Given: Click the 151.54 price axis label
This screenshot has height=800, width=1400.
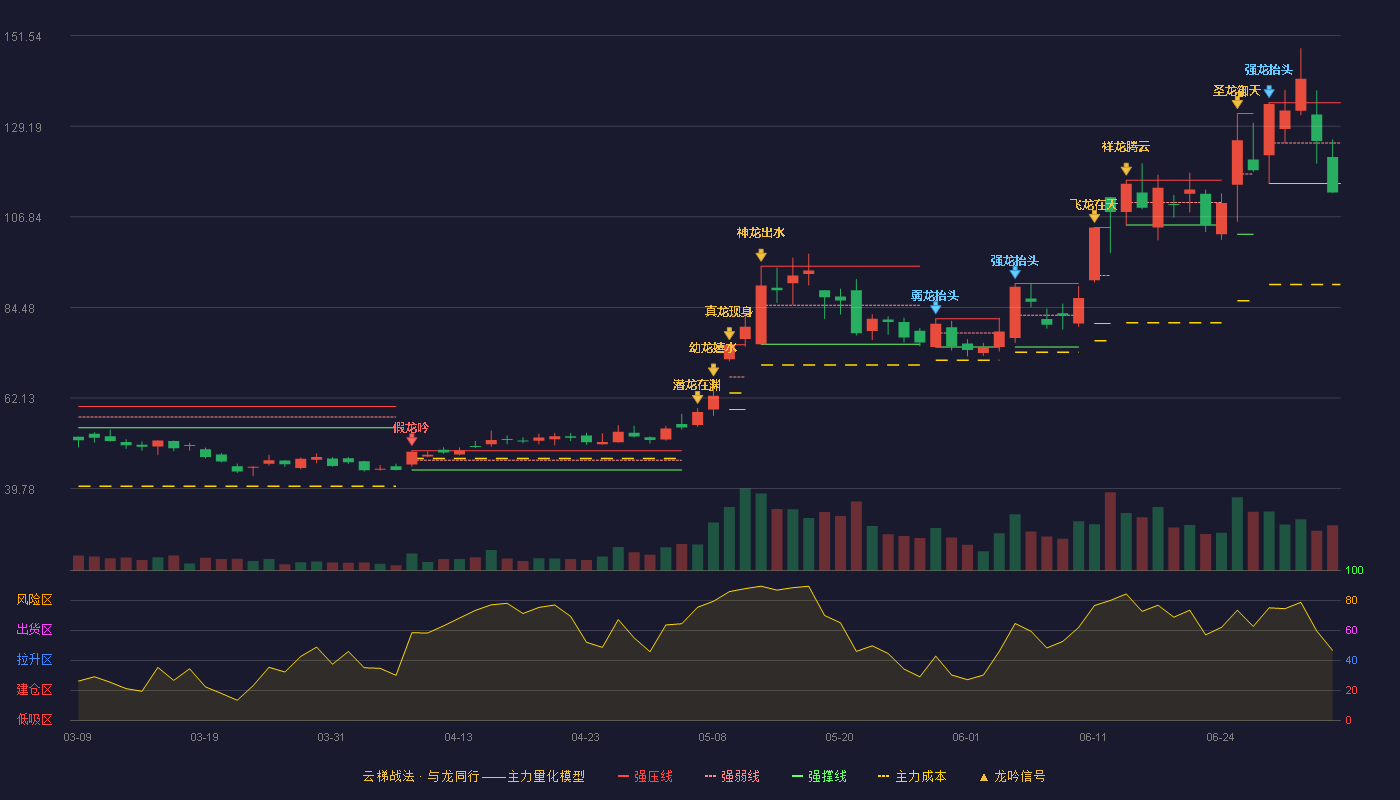Looking at the screenshot, I should pyautogui.click(x=22, y=37).
